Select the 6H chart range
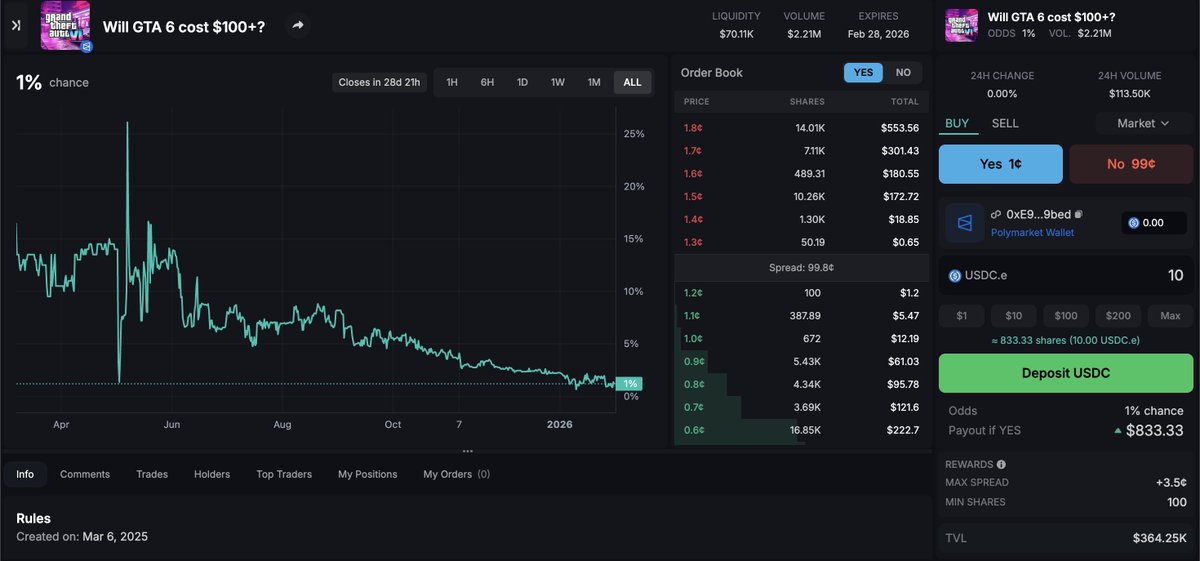 pyautogui.click(x=487, y=82)
